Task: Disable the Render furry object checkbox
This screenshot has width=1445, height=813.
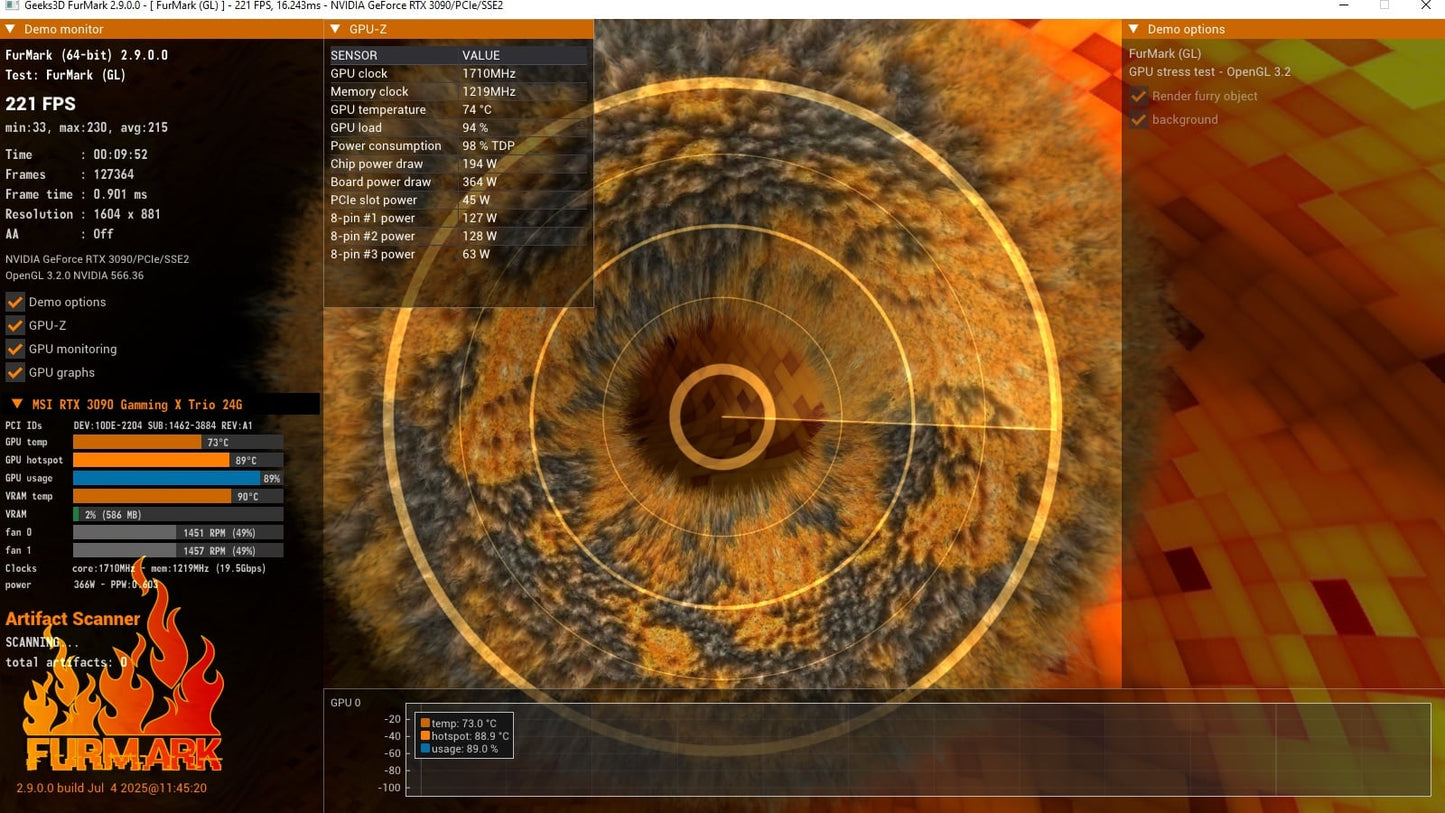Action: coord(1138,96)
